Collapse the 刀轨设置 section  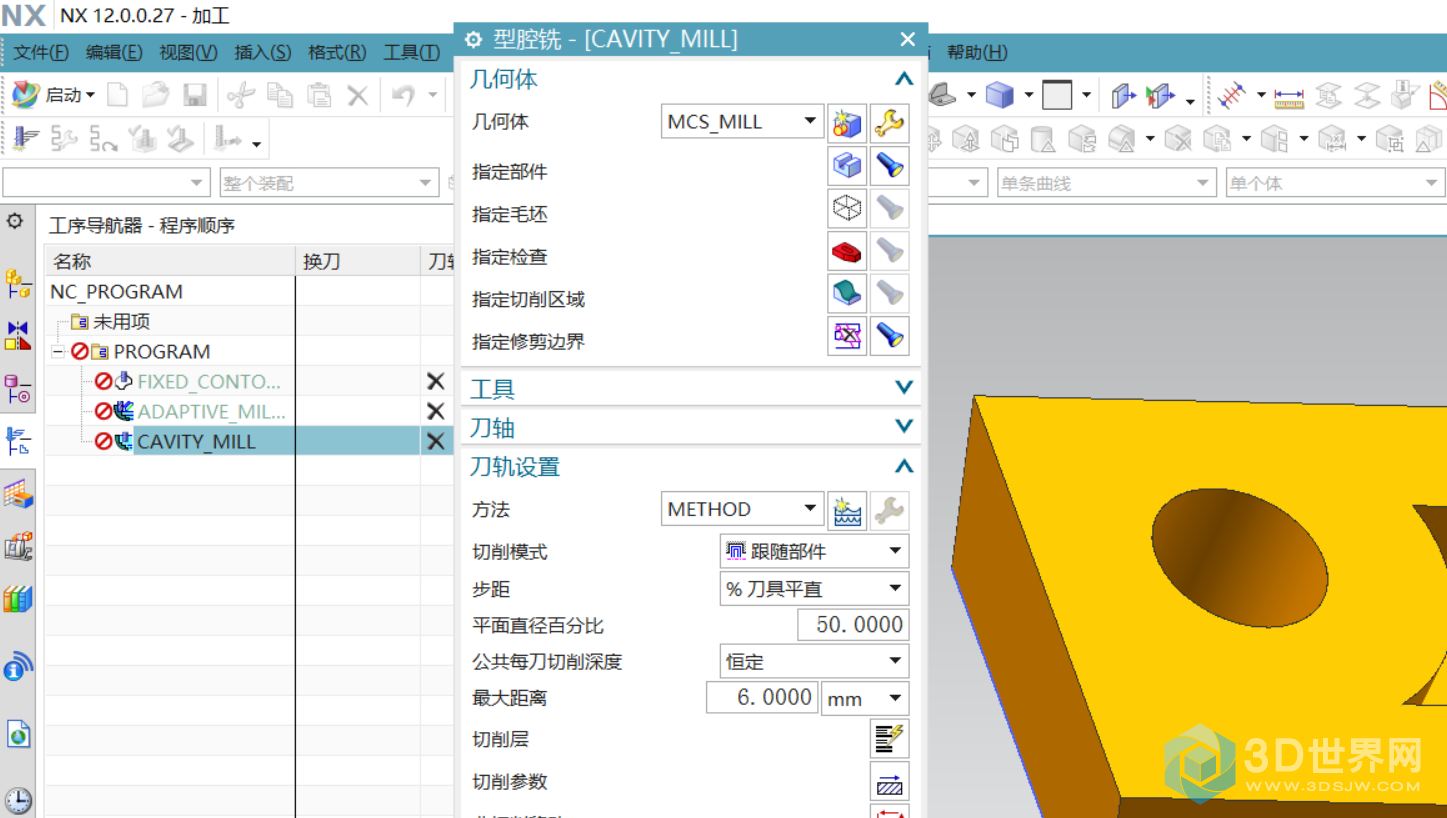coord(904,465)
